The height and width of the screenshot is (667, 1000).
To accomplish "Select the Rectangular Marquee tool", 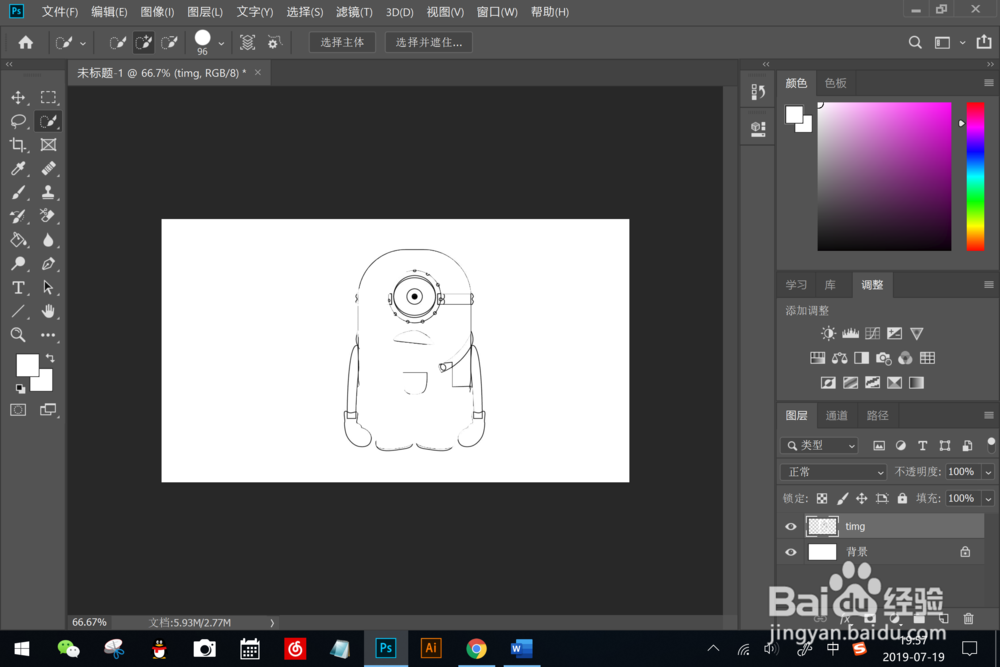I will [x=48, y=98].
